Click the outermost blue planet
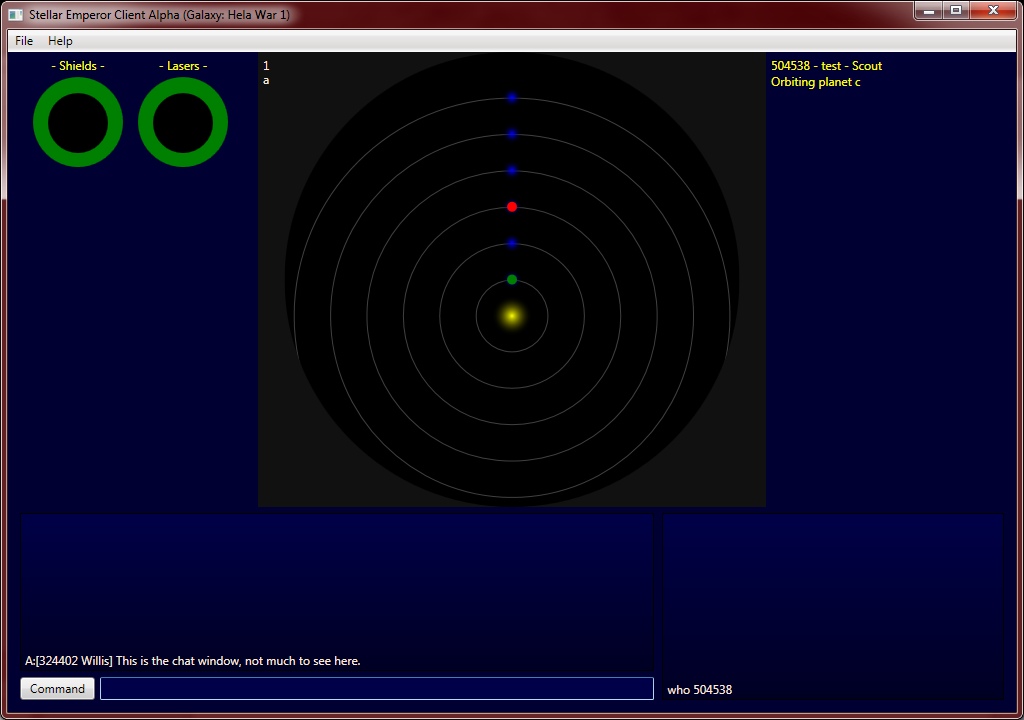1024x720 pixels. [x=512, y=98]
